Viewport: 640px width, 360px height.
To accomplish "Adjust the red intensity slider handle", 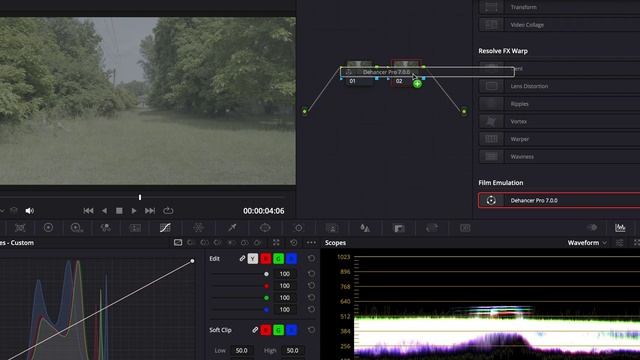I will [x=266, y=286].
